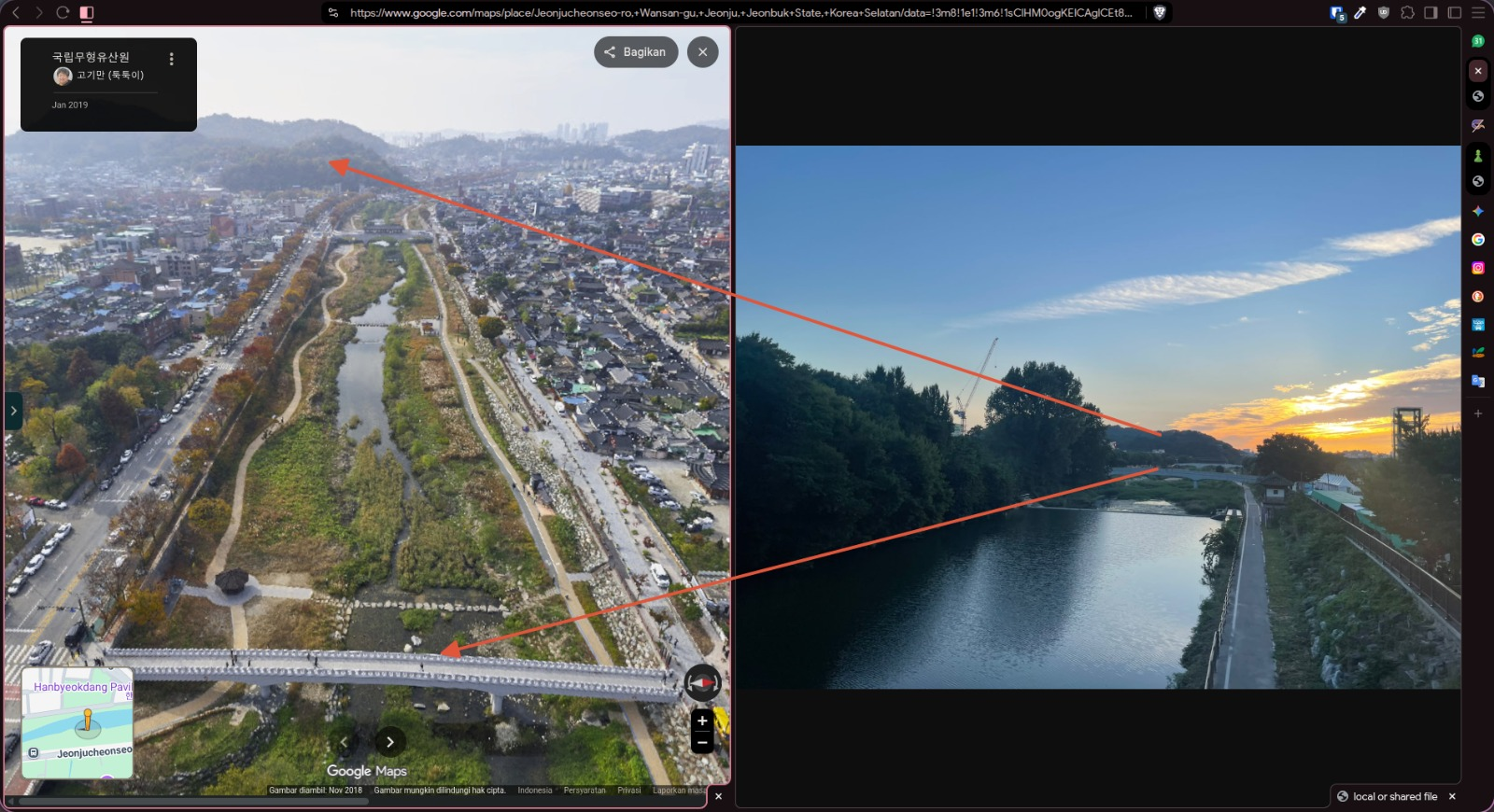Open the three-dot menu for 국립무형유산원

click(x=171, y=59)
